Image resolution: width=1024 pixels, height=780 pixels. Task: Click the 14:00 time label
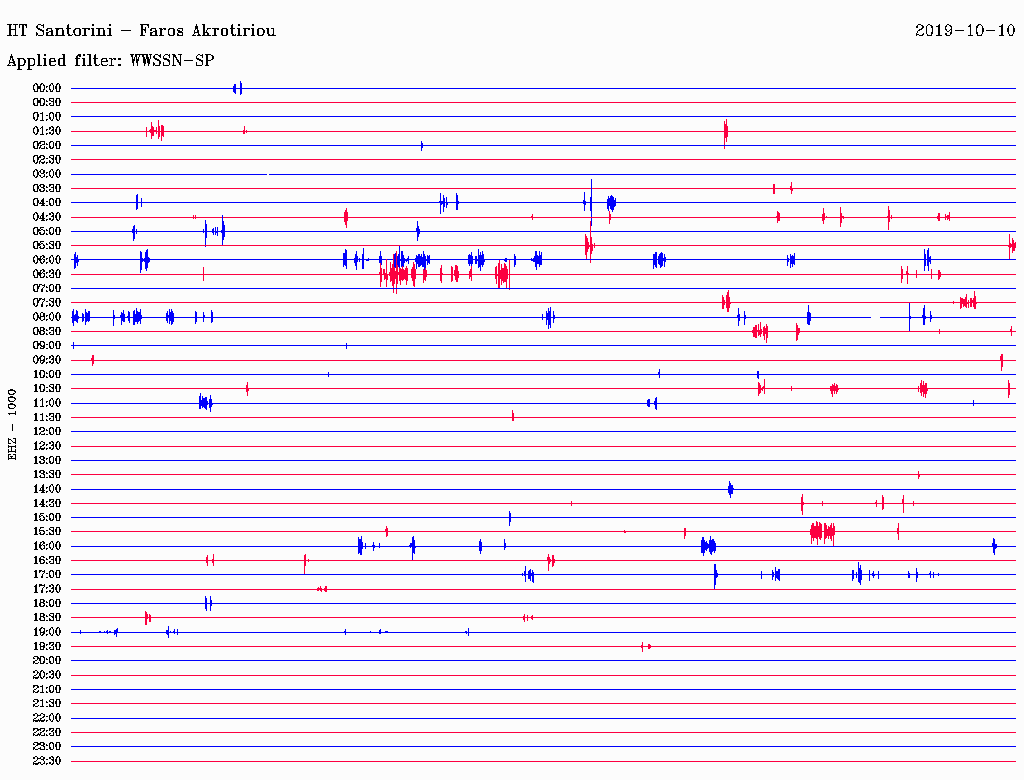tap(47, 489)
